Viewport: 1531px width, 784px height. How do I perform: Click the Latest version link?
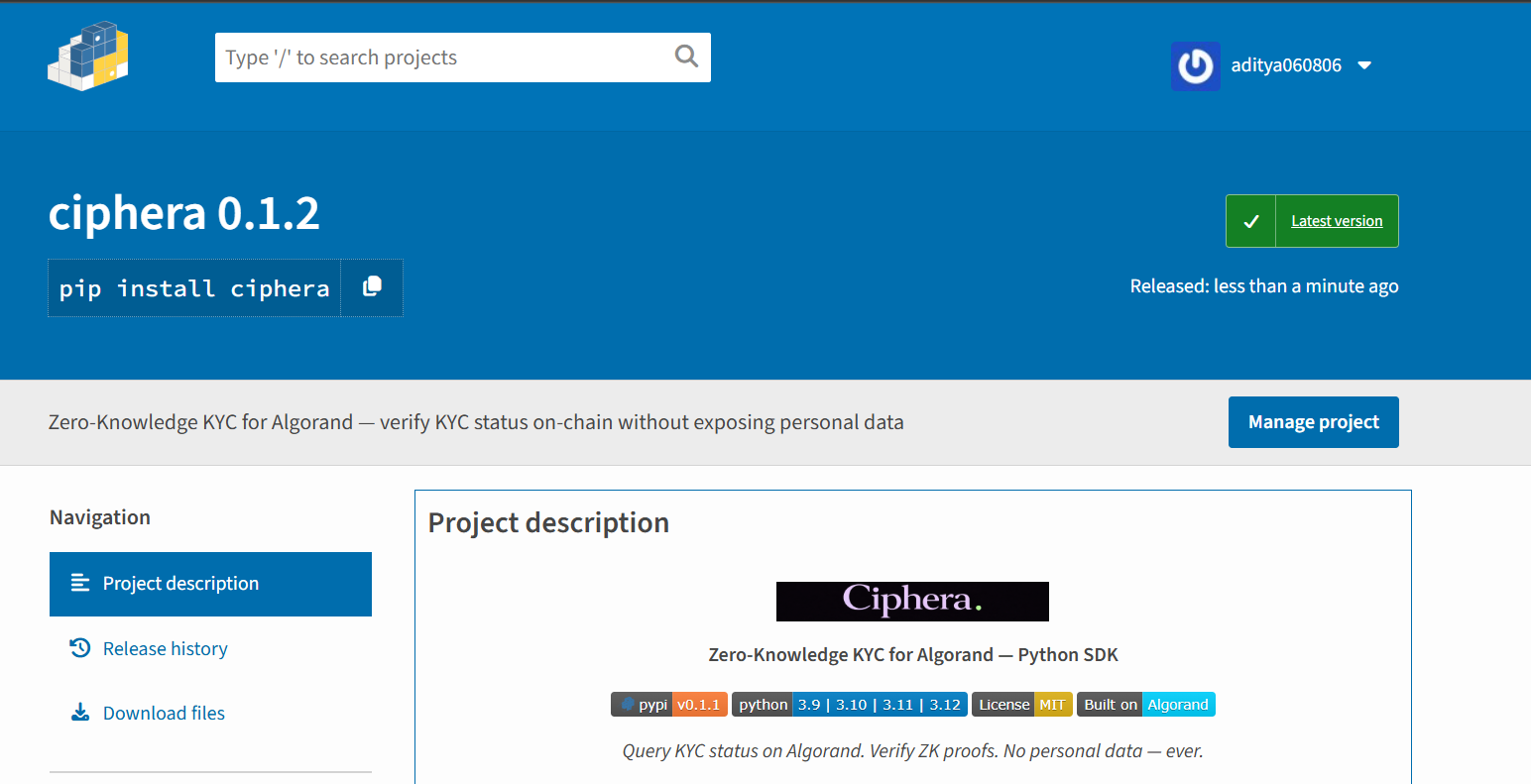(x=1337, y=221)
